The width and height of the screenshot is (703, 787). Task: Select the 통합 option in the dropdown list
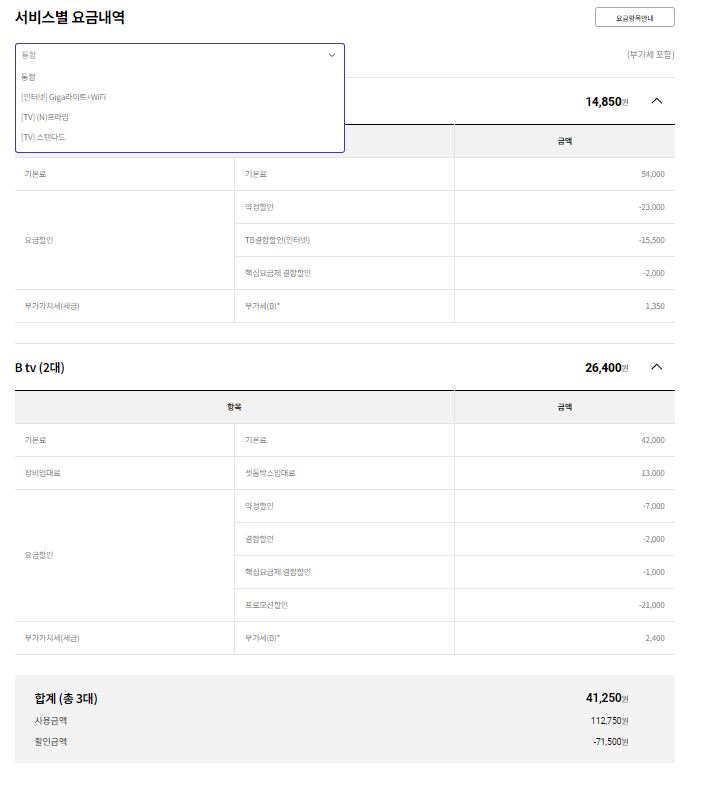tap(28, 77)
